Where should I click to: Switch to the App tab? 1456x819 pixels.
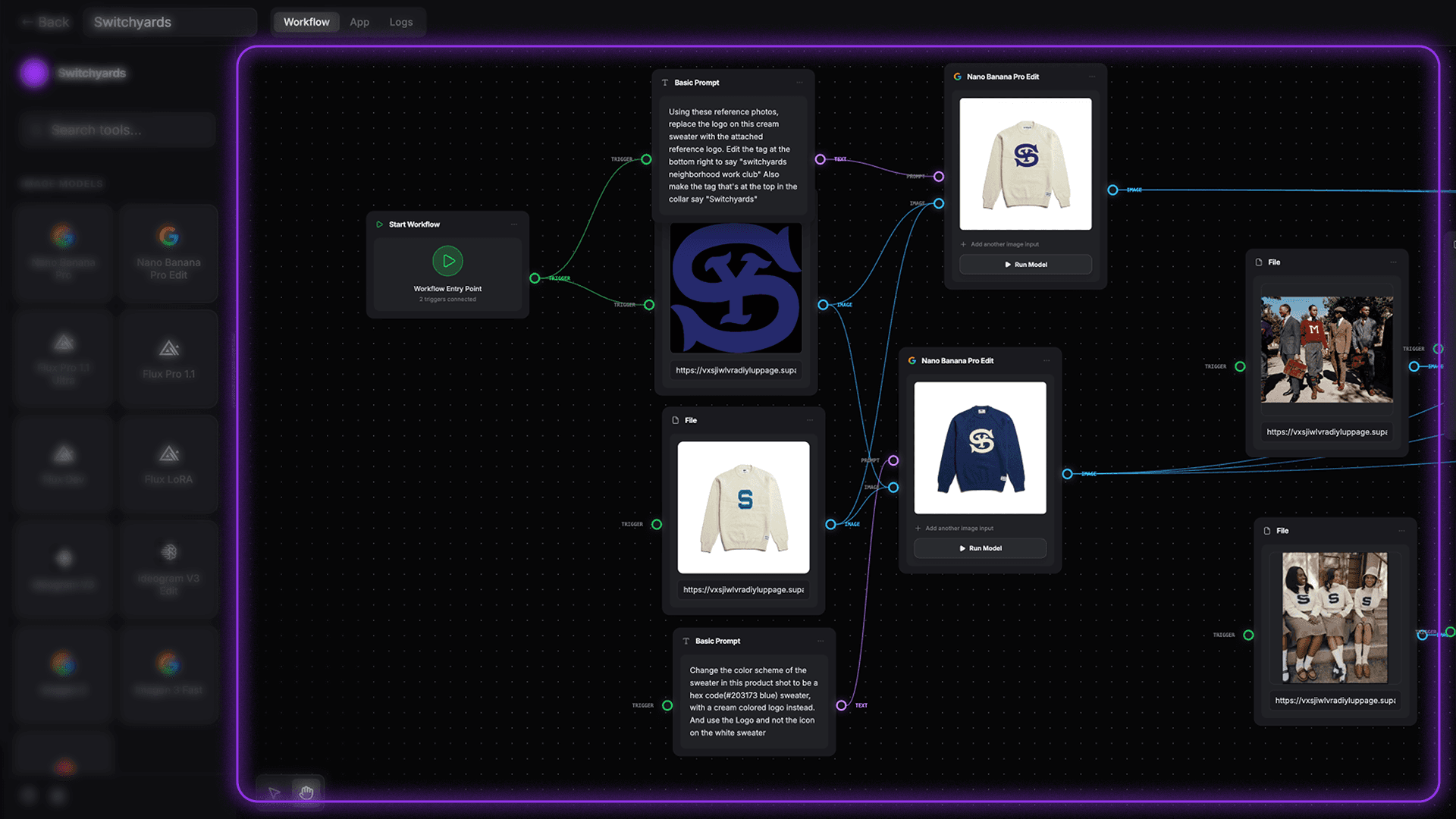tap(359, 22)
